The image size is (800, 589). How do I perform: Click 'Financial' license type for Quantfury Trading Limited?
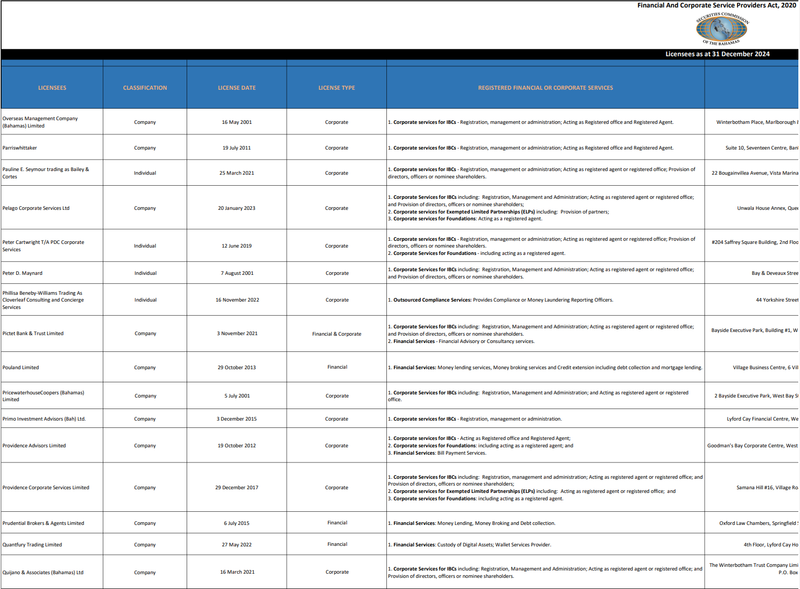(x=337, y=544)
